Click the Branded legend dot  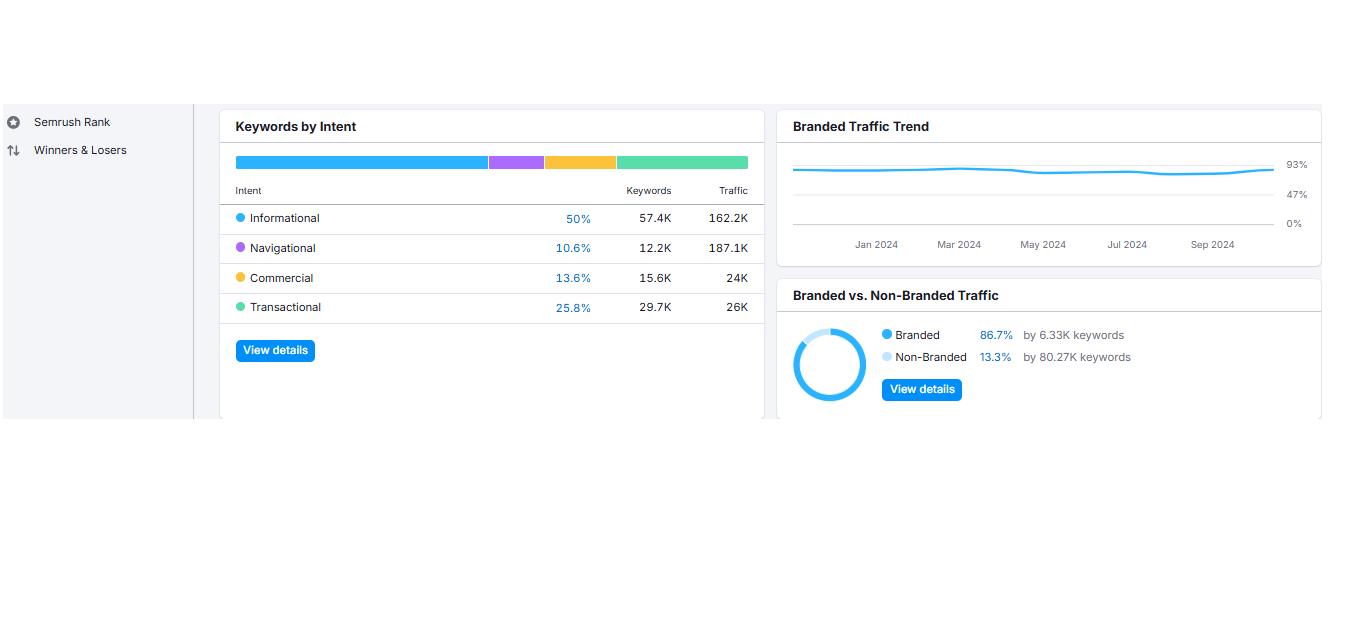coord(887,335)
